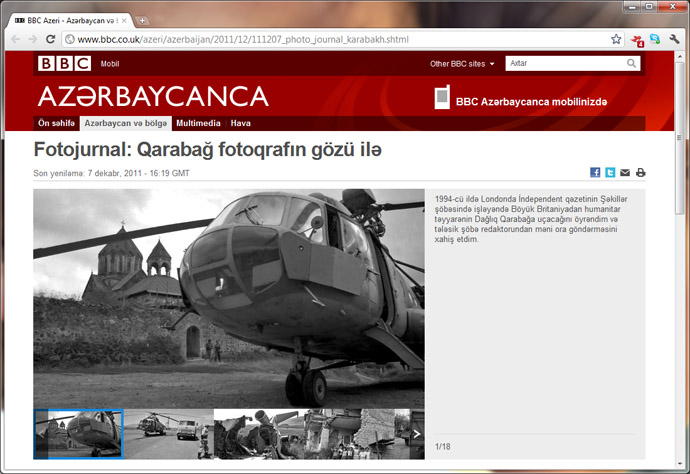
Task: Switch to Hava section
Action: (241, 124)
